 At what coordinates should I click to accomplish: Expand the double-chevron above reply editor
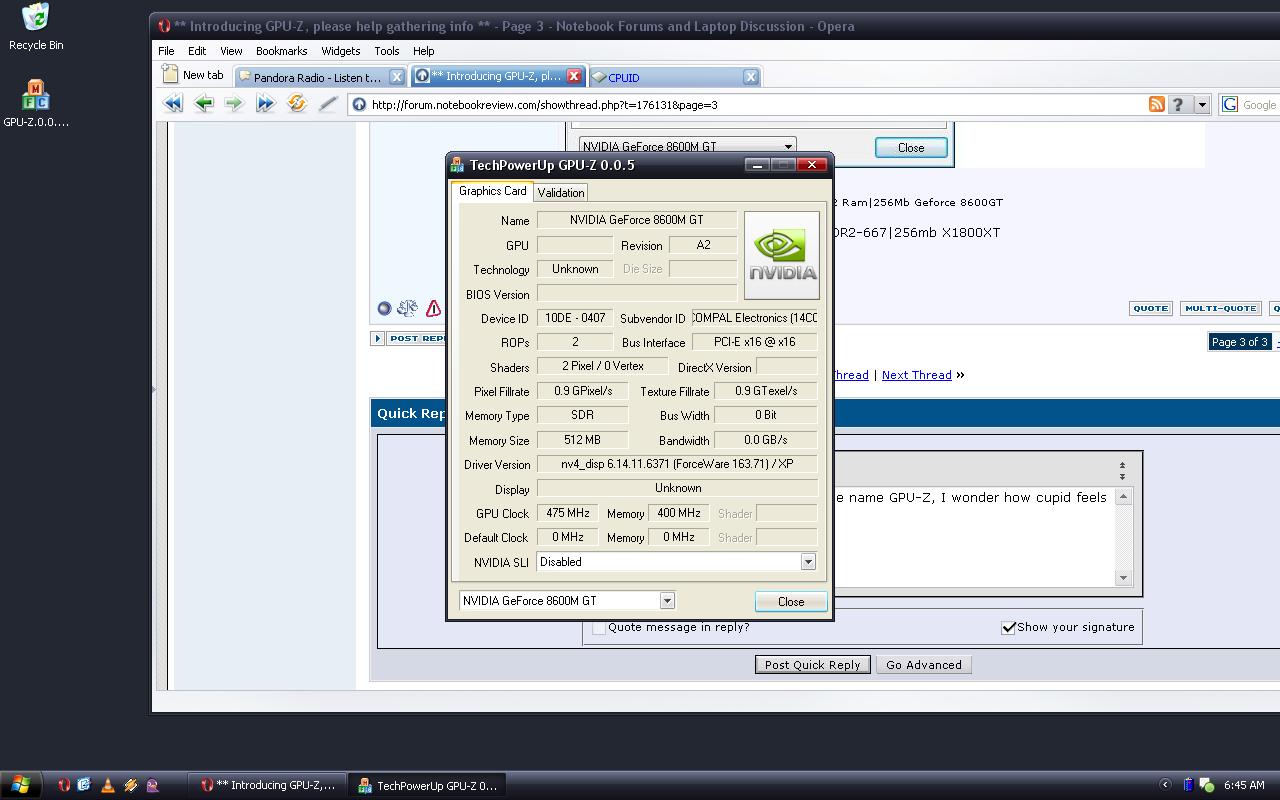tap(1122, 469)
